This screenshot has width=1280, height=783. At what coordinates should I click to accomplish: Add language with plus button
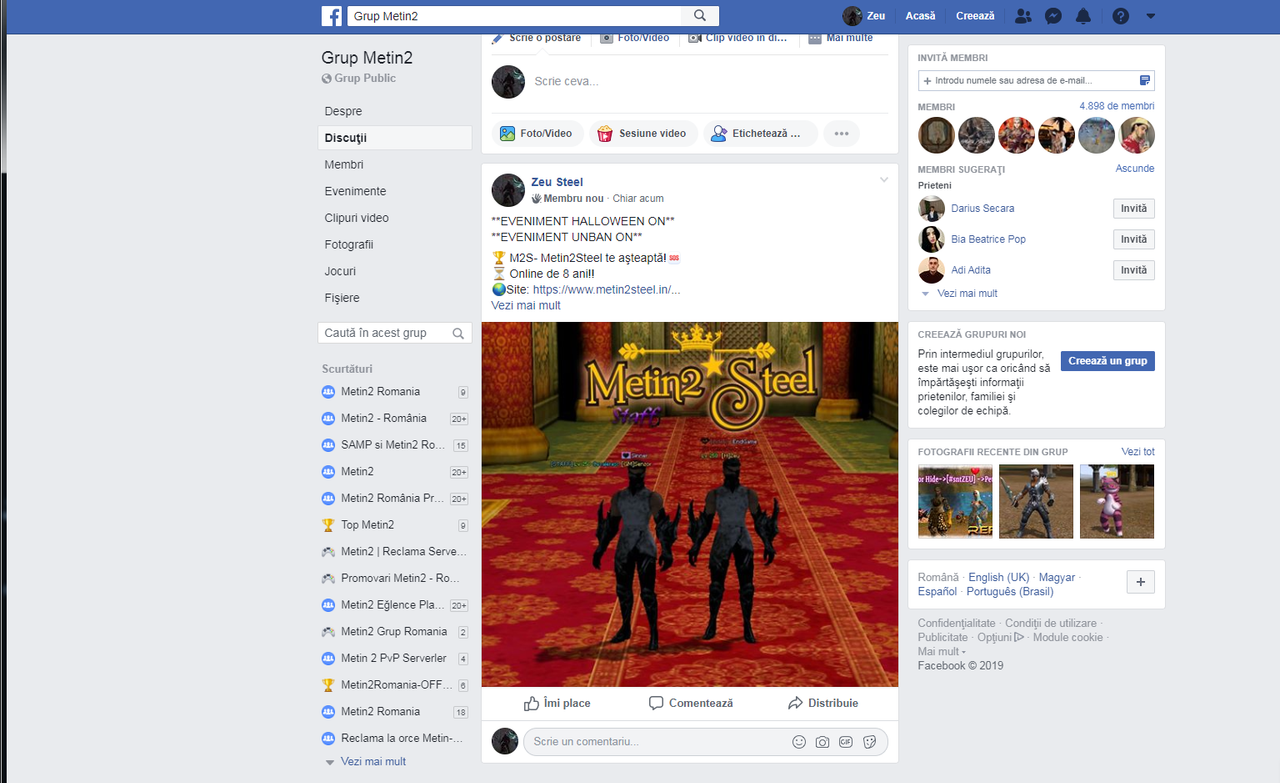pyautogui.click(x=1141, y=582)
